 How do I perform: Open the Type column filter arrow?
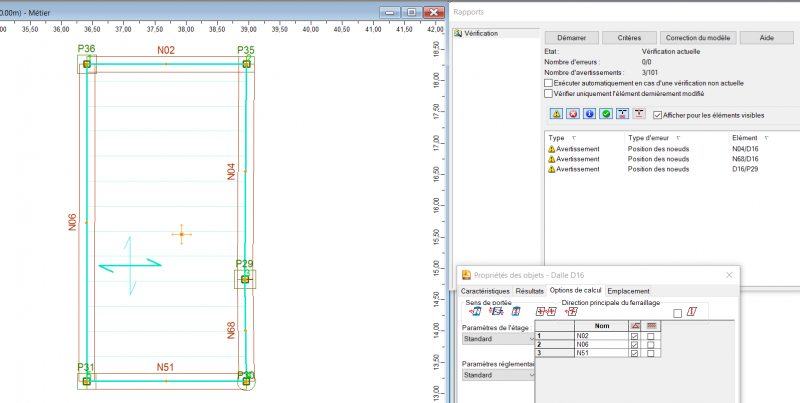573,138
